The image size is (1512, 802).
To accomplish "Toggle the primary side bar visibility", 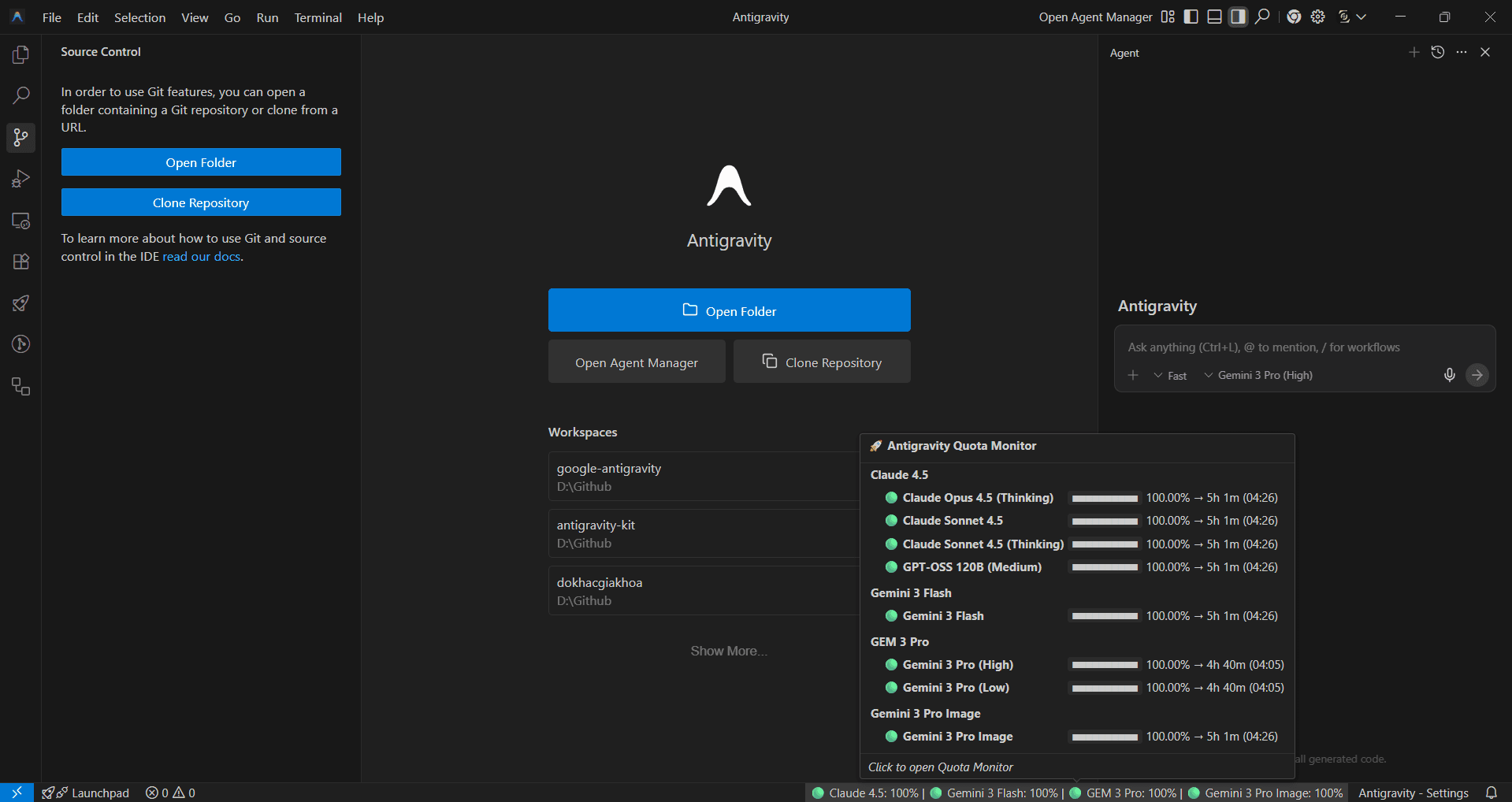I will pyautogui.click(x=1191, y=17).
